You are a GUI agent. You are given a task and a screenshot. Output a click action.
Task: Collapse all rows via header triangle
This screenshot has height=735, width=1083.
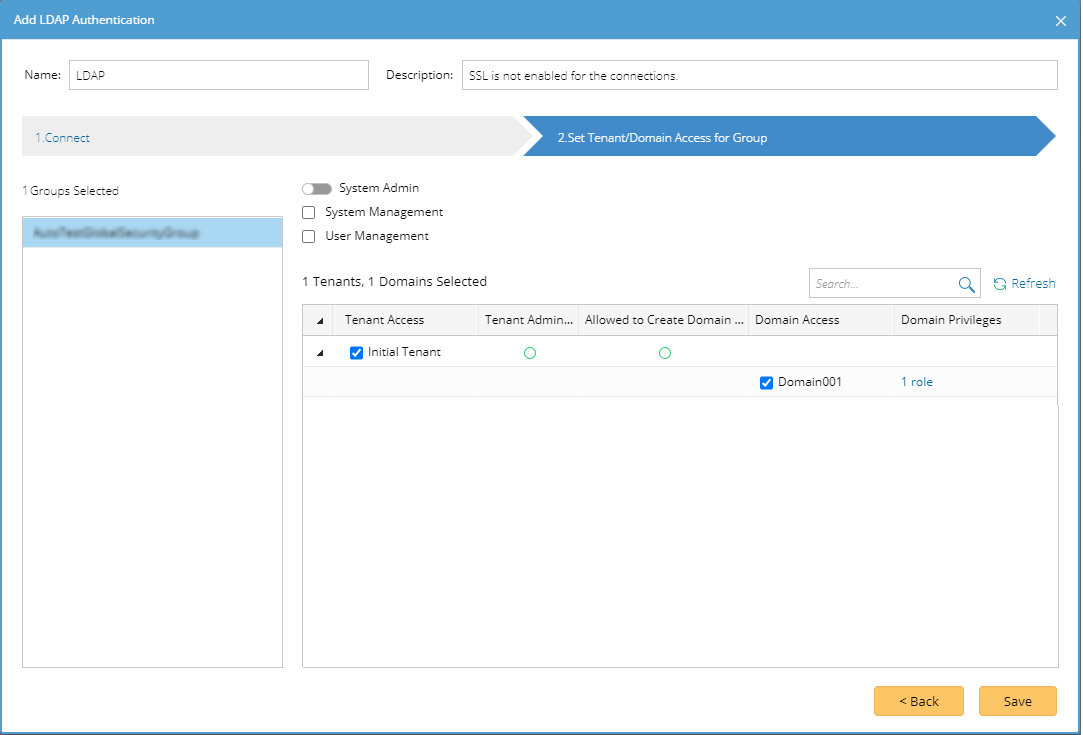coord(320,321)
